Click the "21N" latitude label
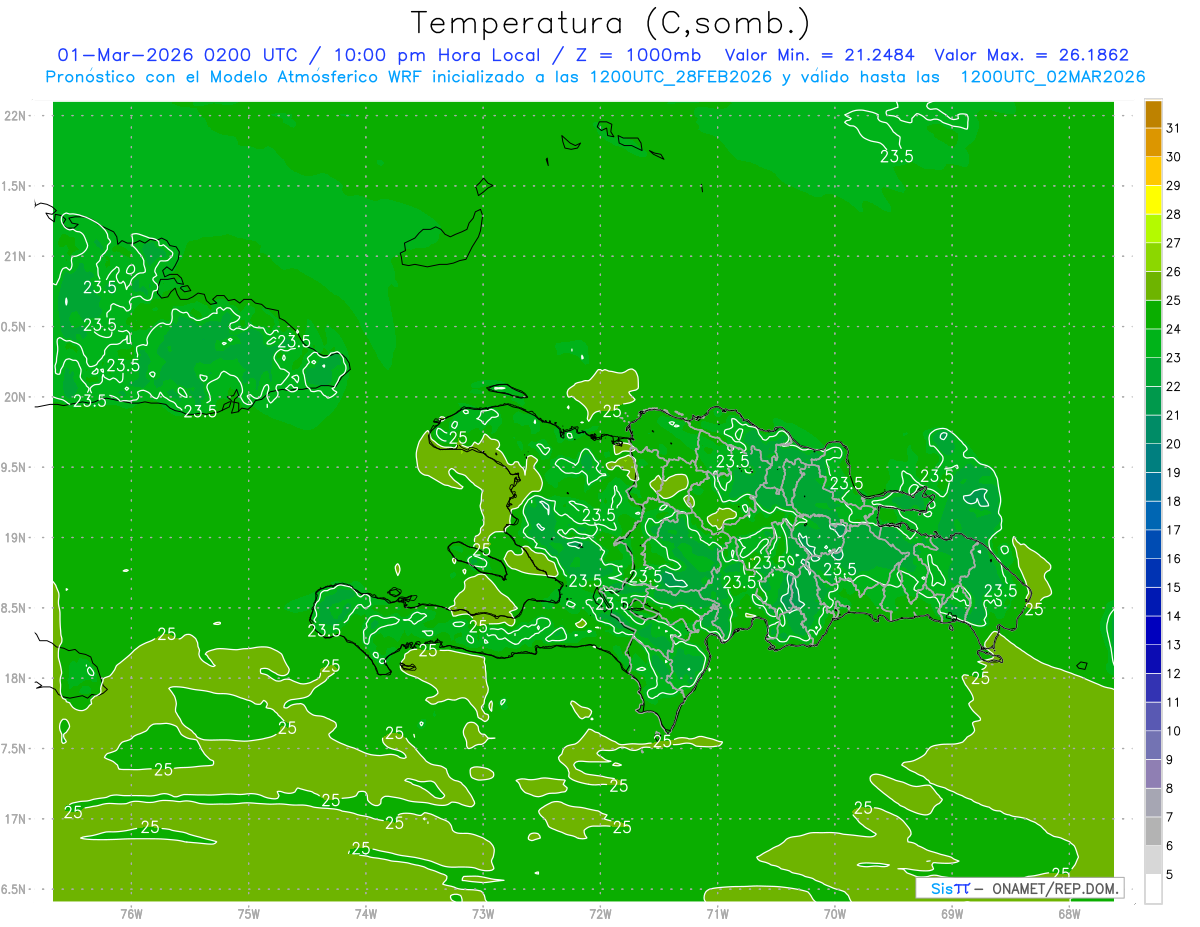Viewport: 1200px width, 927px height. coord(15,256)
